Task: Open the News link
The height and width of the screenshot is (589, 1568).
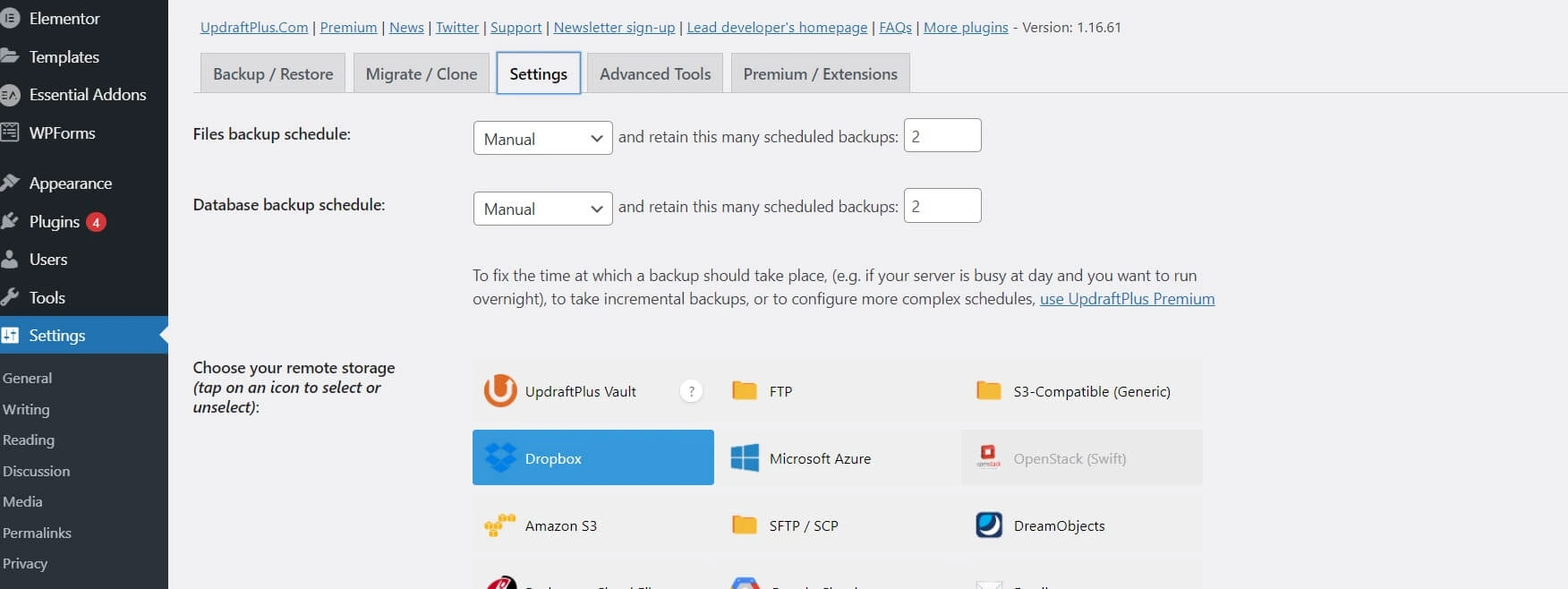Action: coord(406,27)
